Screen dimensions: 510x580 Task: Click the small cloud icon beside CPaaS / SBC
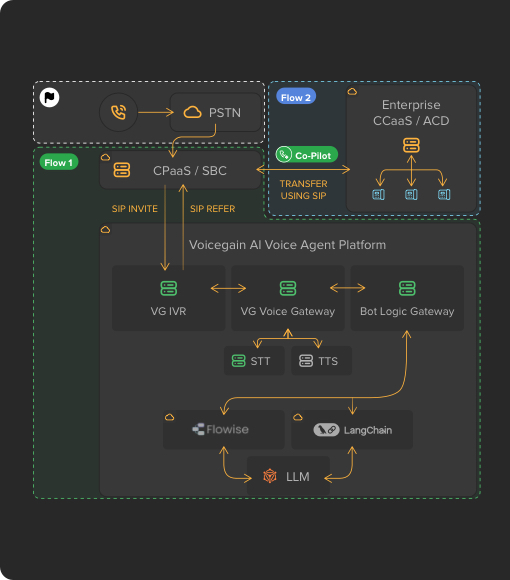point(105,158)
